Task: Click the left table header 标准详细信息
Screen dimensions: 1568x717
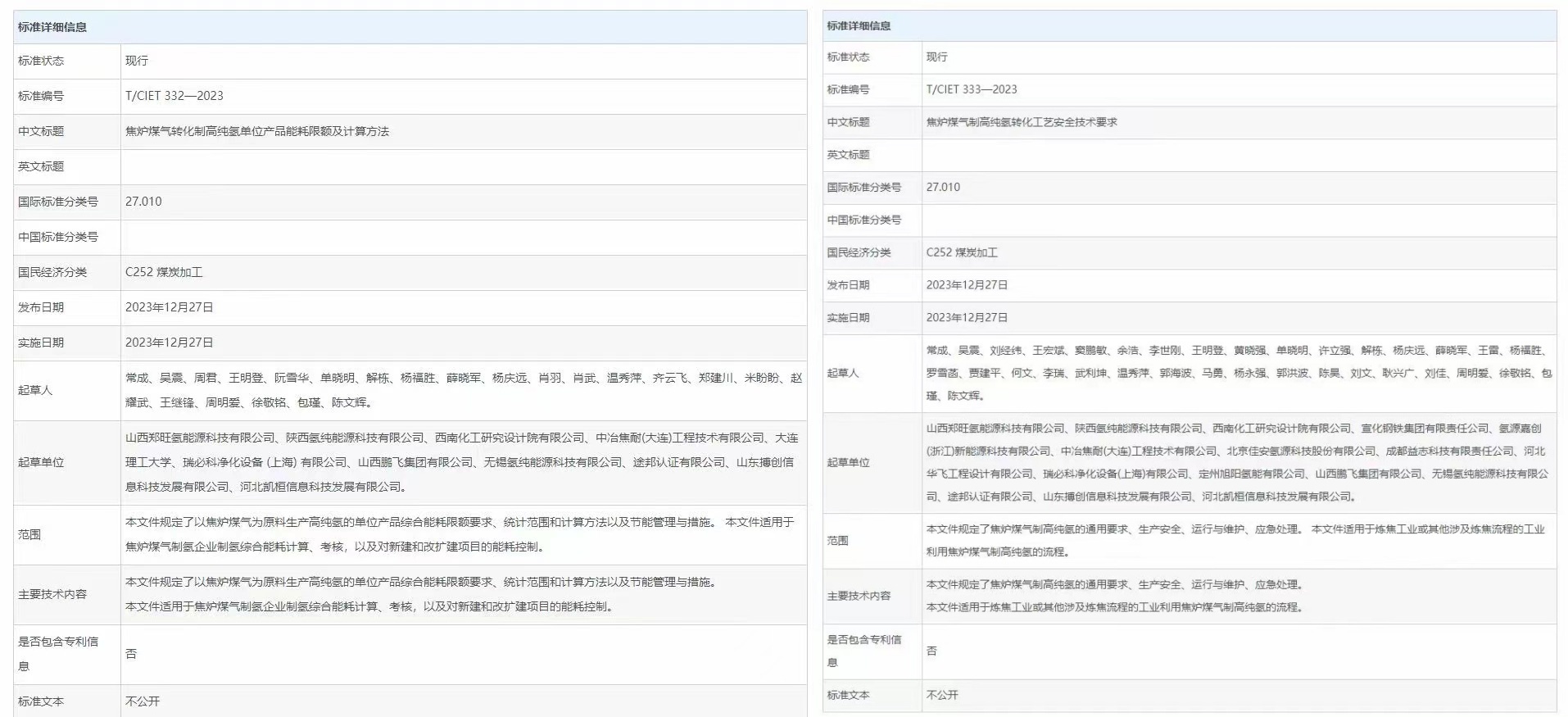Action: click(52, 27)
